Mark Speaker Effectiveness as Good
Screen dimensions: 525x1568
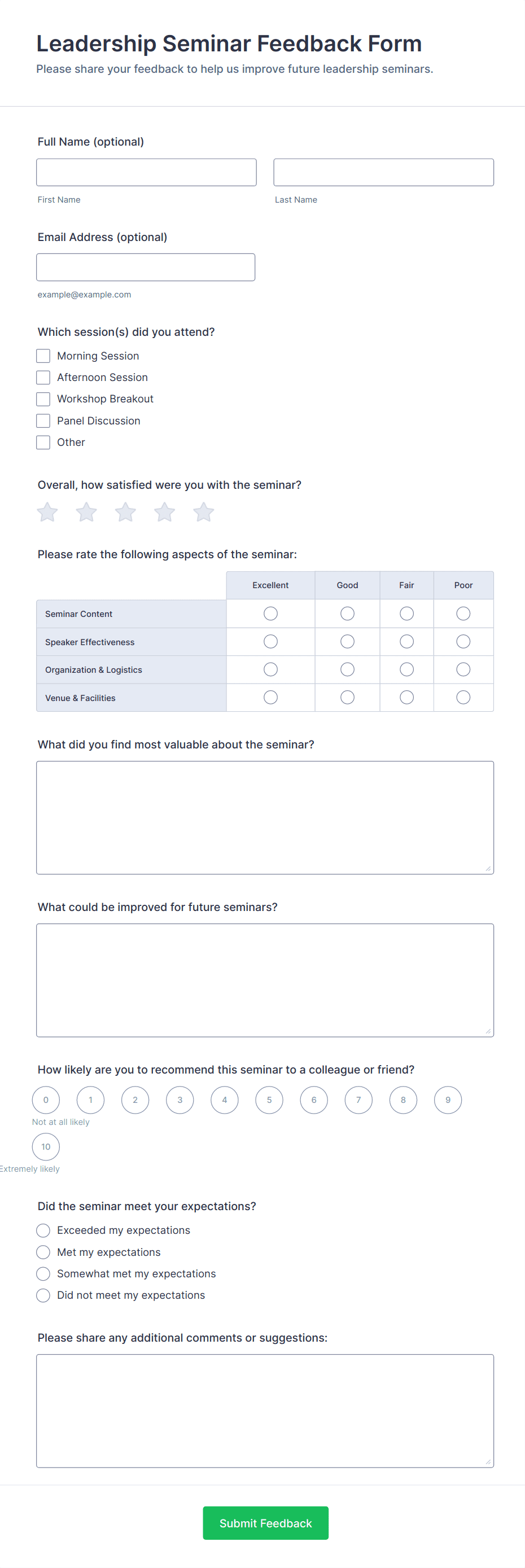347,642
